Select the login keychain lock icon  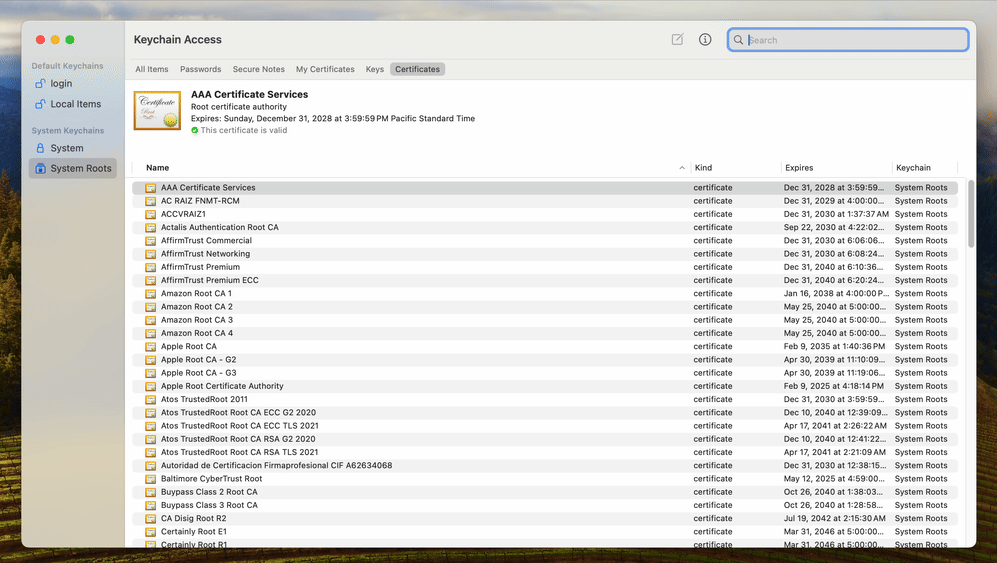tap(40, 83)
